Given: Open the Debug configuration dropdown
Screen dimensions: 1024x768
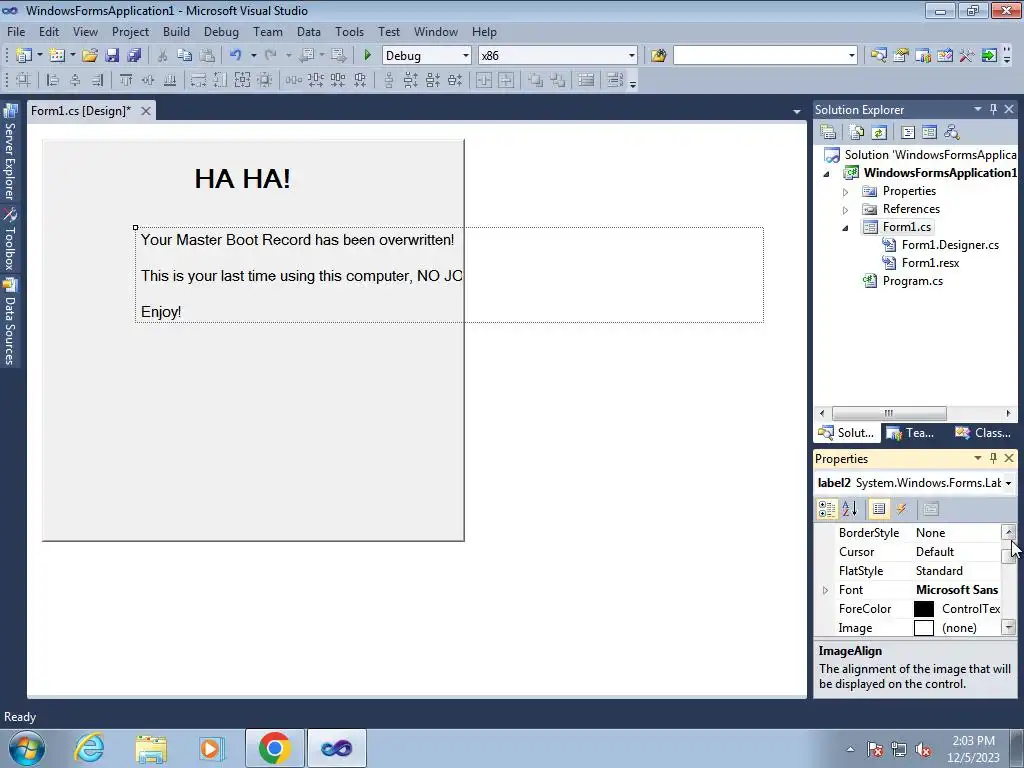Looking at the screenshot, I should tap(466, 56).
